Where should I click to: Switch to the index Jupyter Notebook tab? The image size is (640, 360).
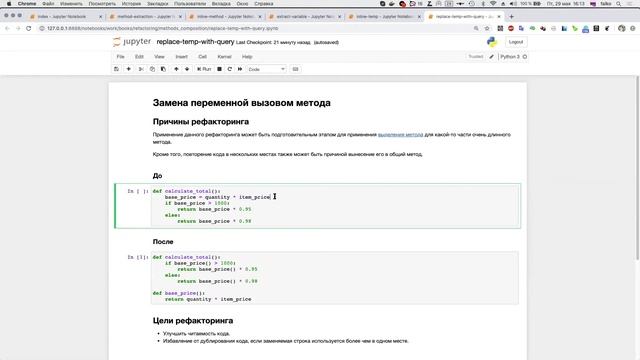[61, 17]
